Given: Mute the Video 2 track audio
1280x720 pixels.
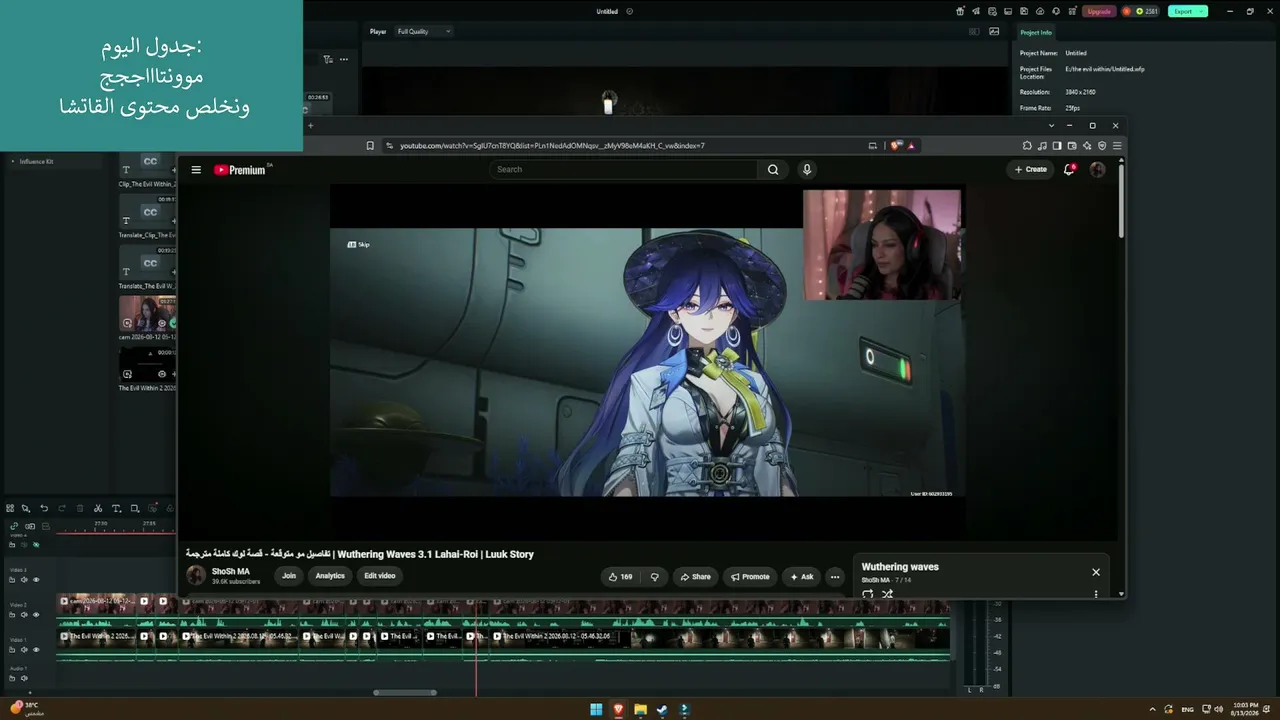Looking at the screenshot, I should pos(24,615).
